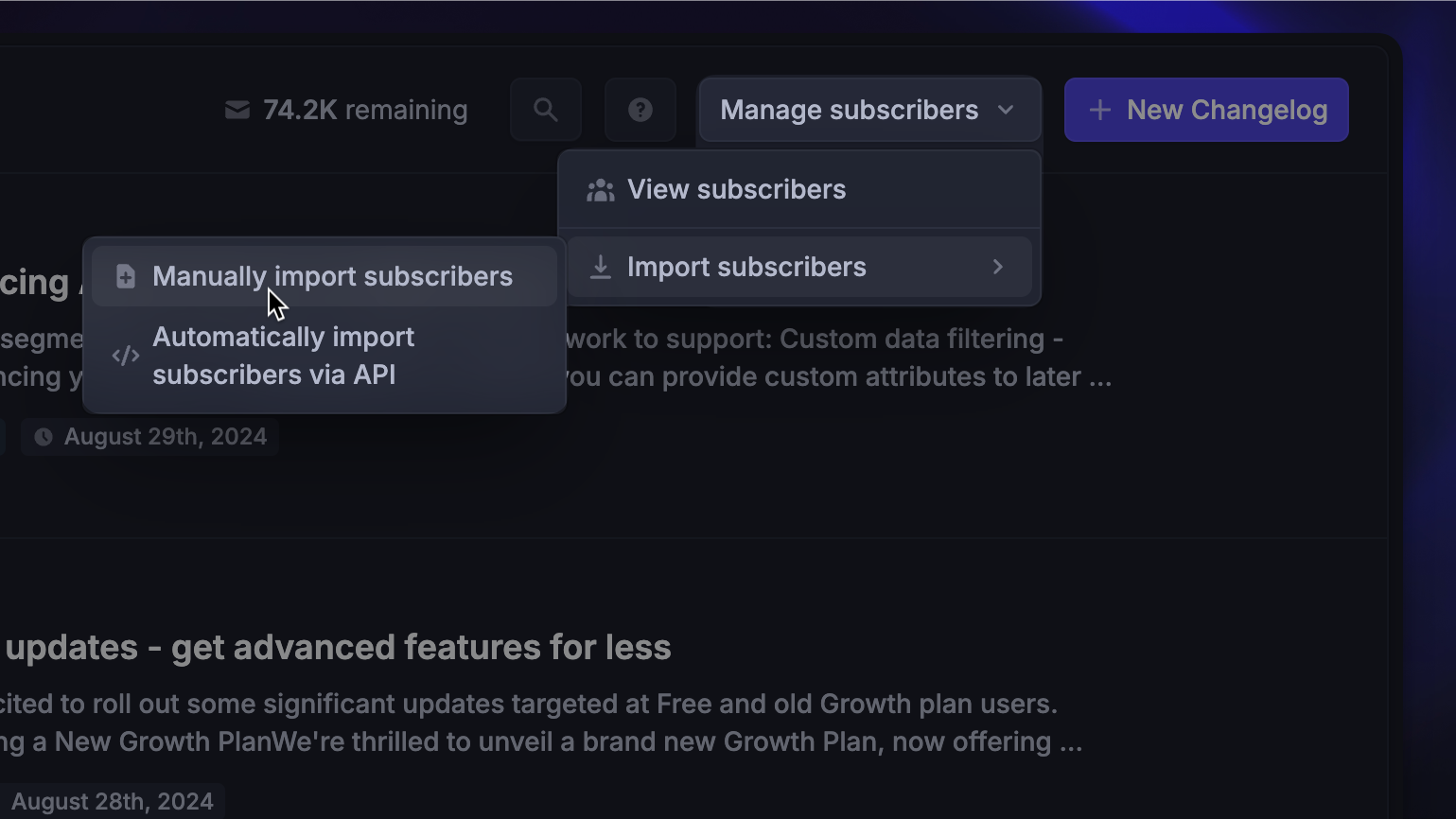Click the clock icon next to August 29th, 2024

point(44,437)
